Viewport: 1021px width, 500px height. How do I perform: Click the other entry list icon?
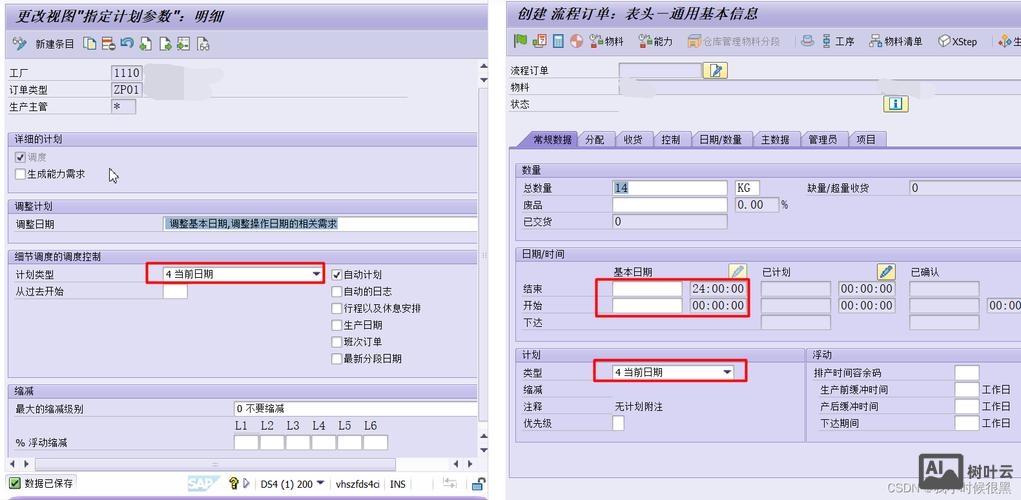pyautogui.click(x=184, y=44)
